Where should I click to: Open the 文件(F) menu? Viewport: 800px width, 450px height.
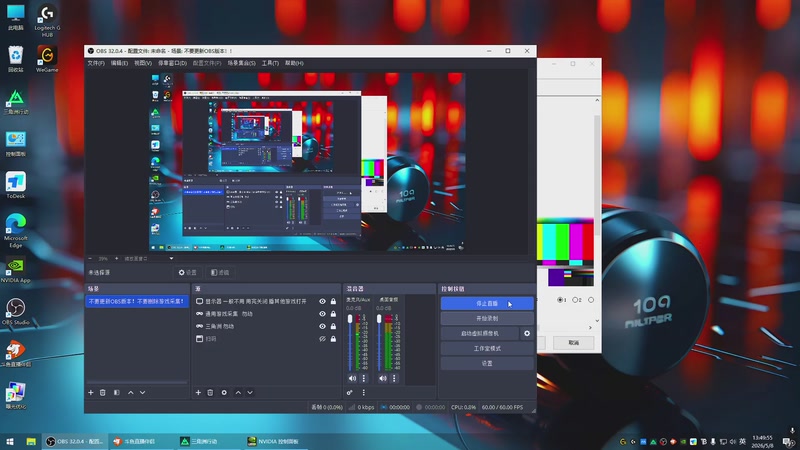pos(96,63)
